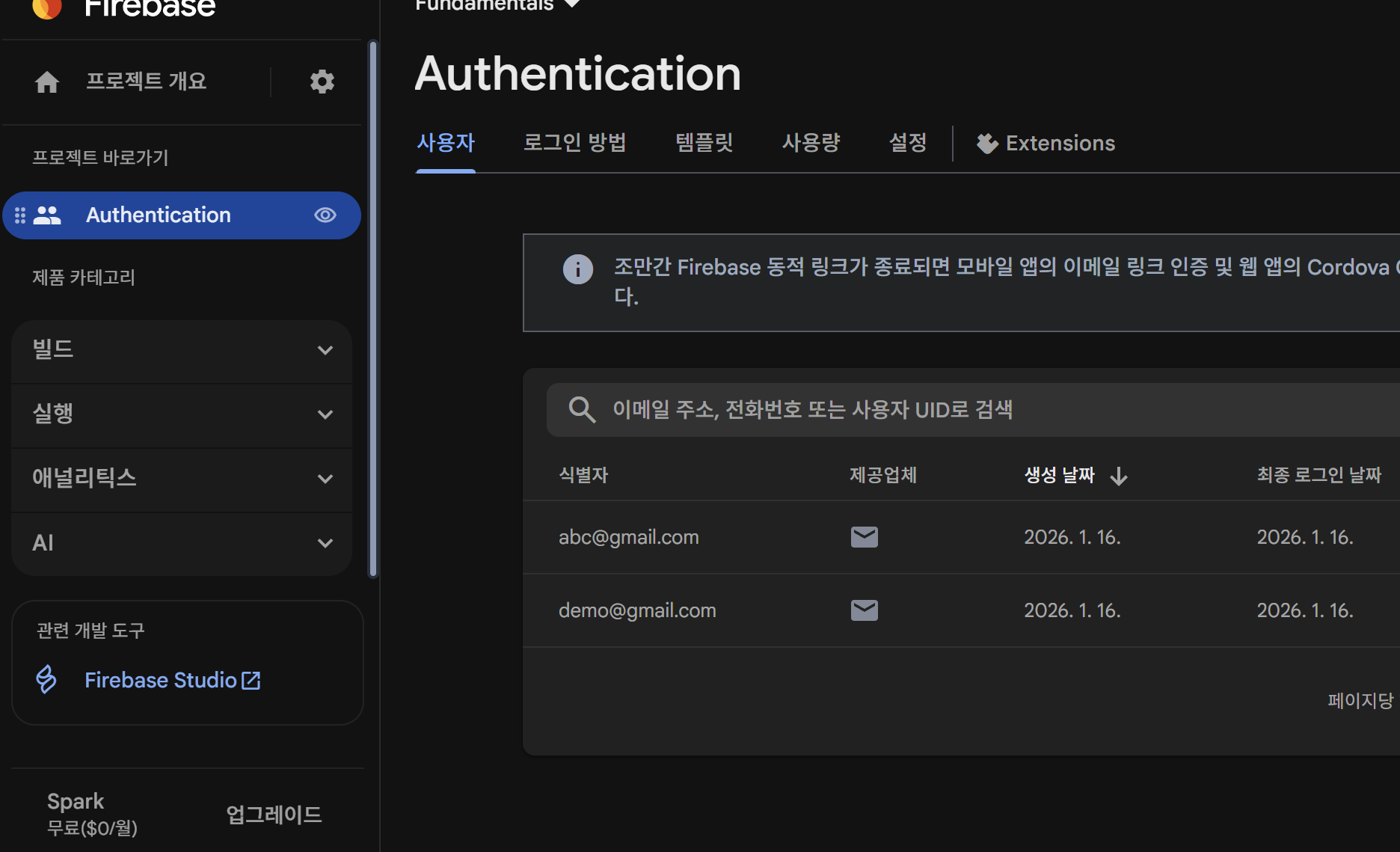Expand the 애널리틱스 category
Viewport: 1400px width, 852px height.
[182, 479]
